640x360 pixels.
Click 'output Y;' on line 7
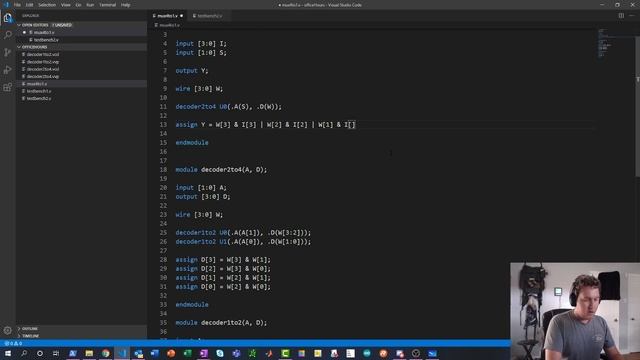click(x=192, y=71)
